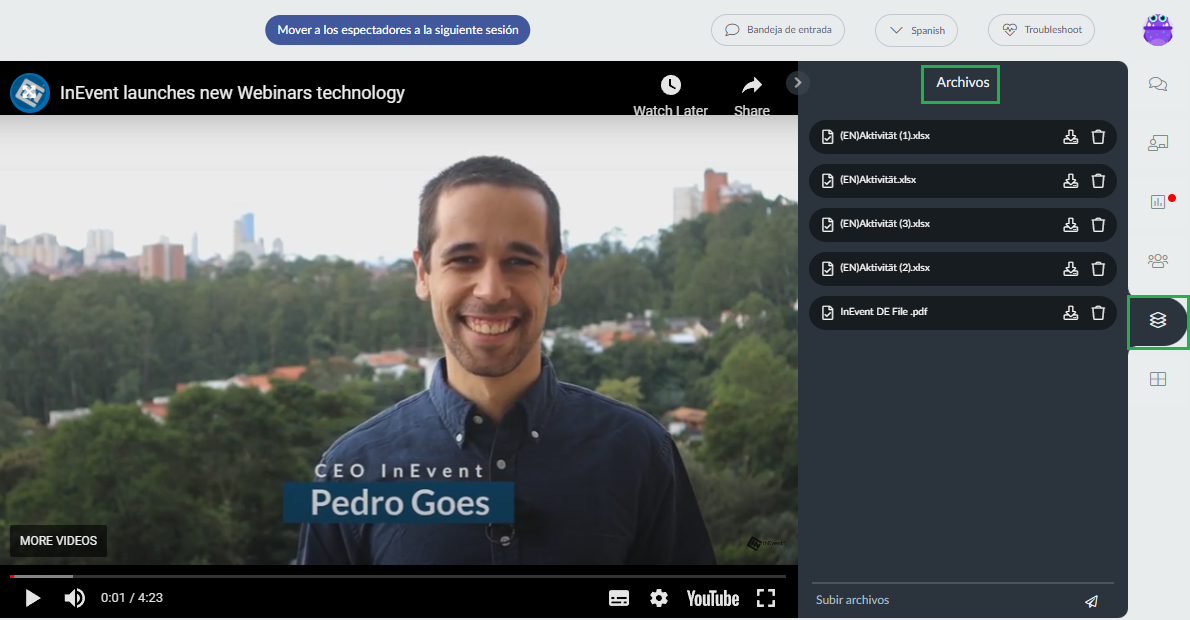The image size is (1190, 620).
Task: Open the grid layout icon in sidebar
Action: (1157, 379)
